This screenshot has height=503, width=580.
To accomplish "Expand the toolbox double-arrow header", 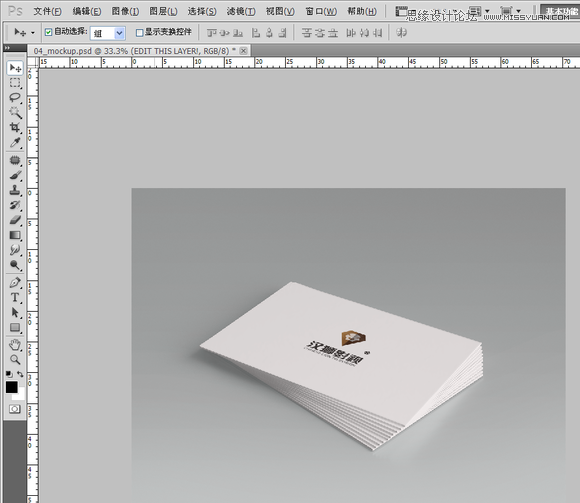I will click(7, 48).
